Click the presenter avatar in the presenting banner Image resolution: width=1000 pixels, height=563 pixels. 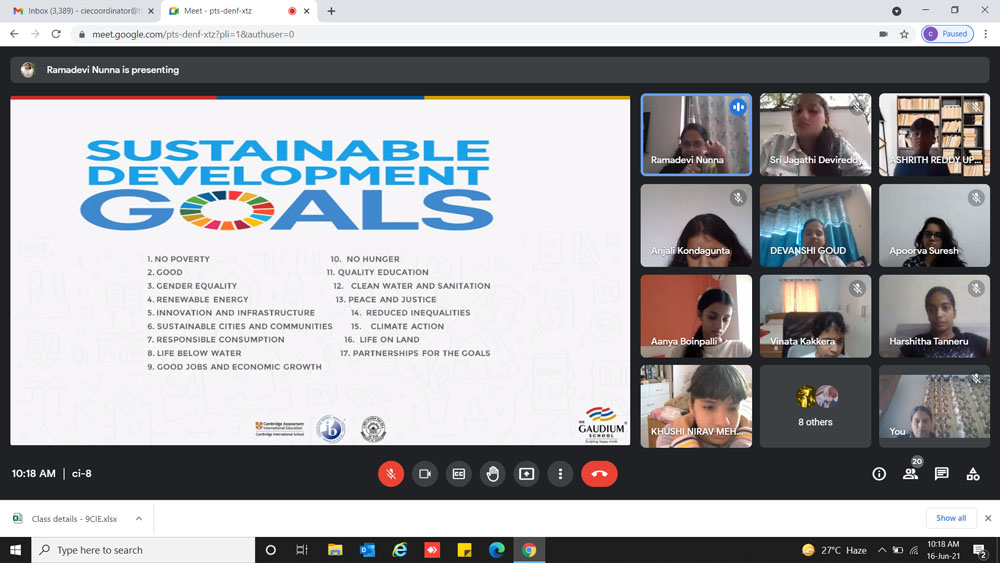(27, 69)
